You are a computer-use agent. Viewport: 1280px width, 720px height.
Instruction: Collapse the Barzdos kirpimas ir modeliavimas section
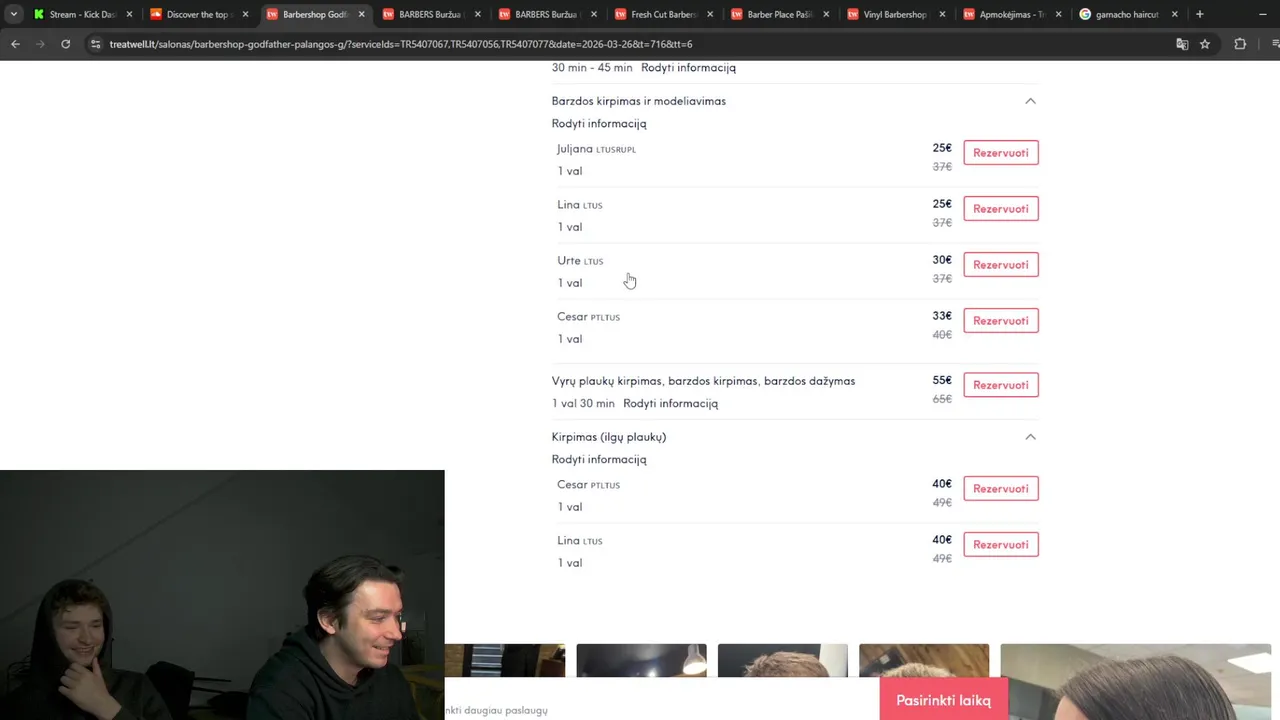[x=1030, y=101]
